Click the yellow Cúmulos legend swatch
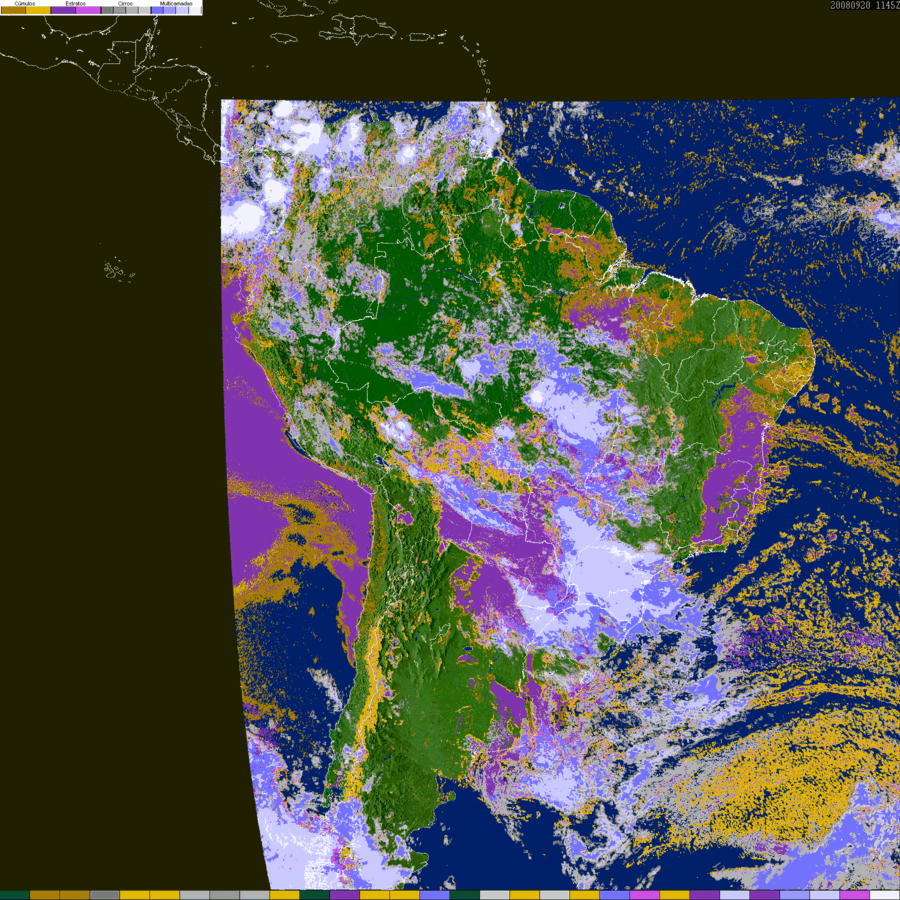The width and height of the screenshot is (900, 900). click(38, 10)
